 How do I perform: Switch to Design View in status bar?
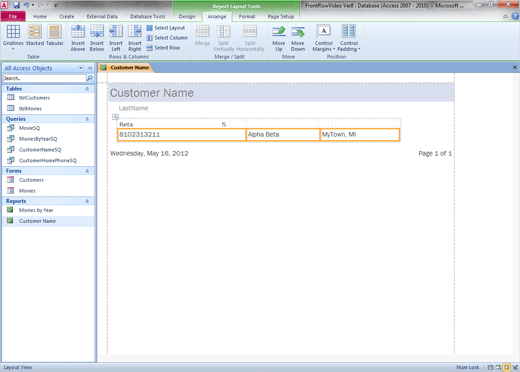[x=515, y=367]
